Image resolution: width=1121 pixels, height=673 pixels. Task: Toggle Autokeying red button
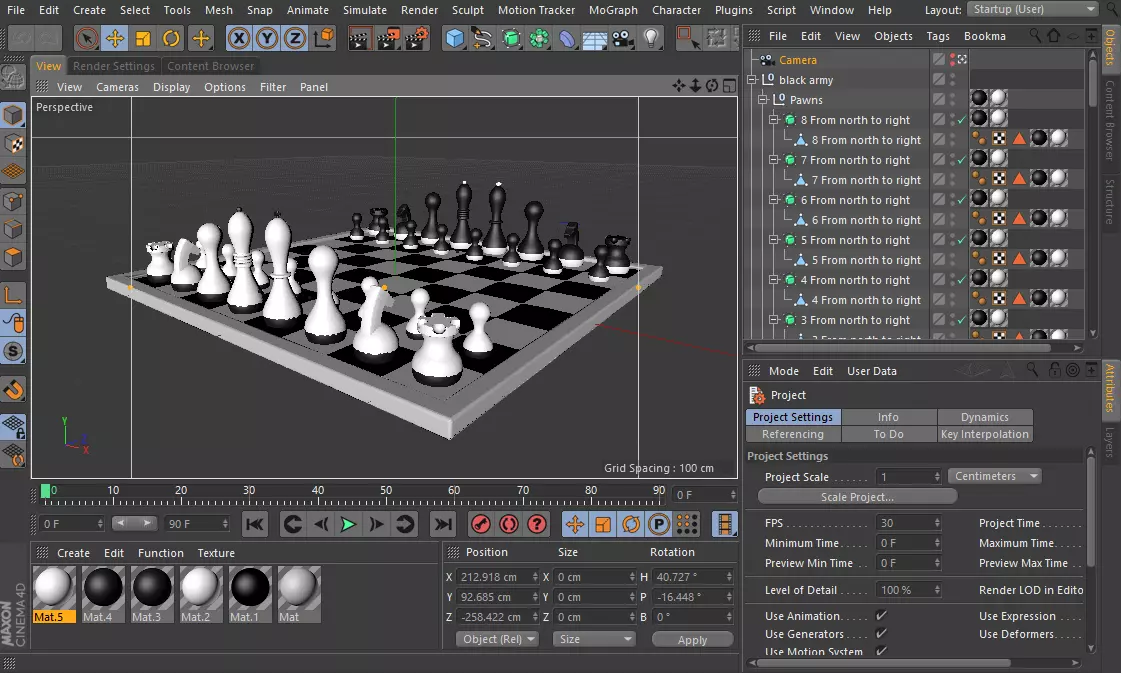[508, 524]
